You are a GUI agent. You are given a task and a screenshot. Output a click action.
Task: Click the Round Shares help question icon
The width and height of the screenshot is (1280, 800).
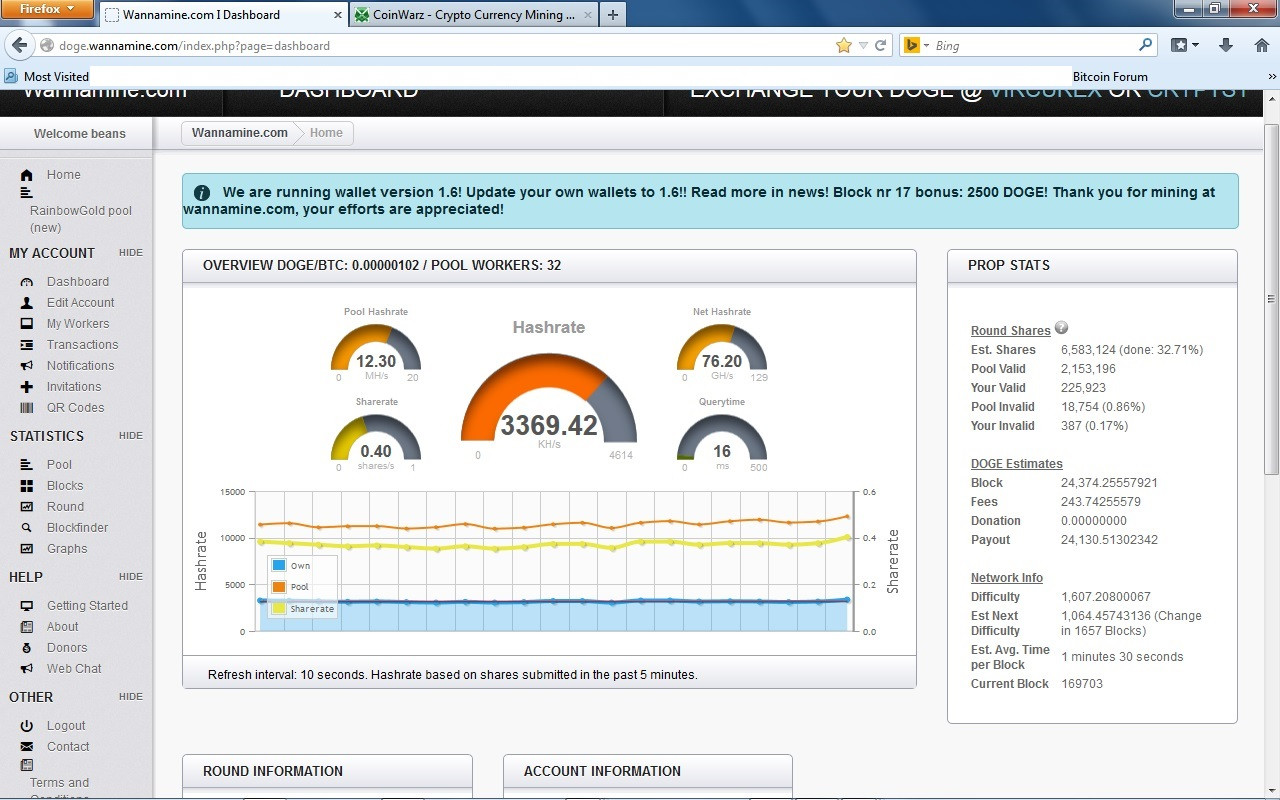click(1061, 328)
